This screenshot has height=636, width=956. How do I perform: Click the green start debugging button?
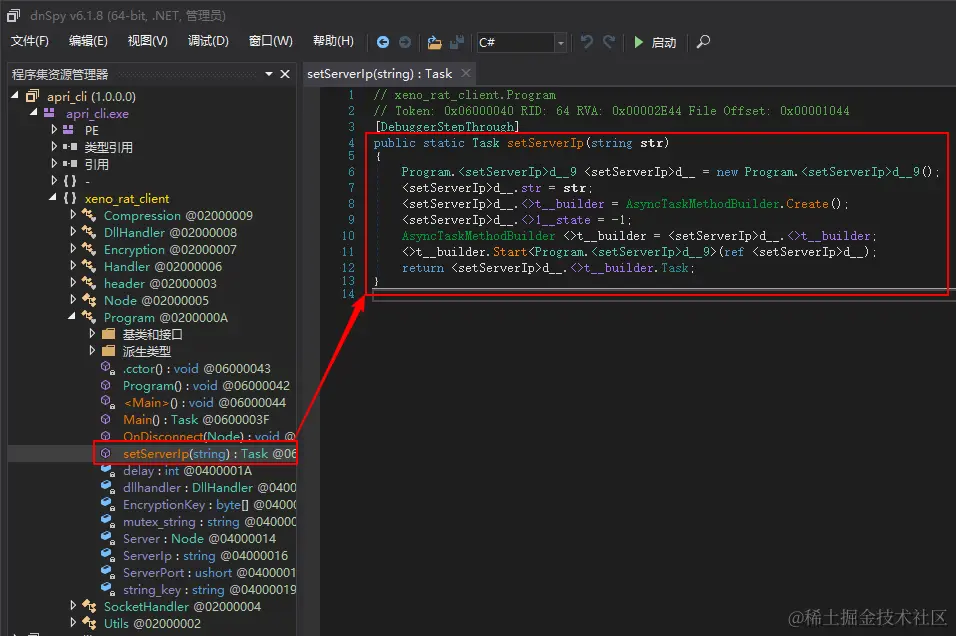655,42
